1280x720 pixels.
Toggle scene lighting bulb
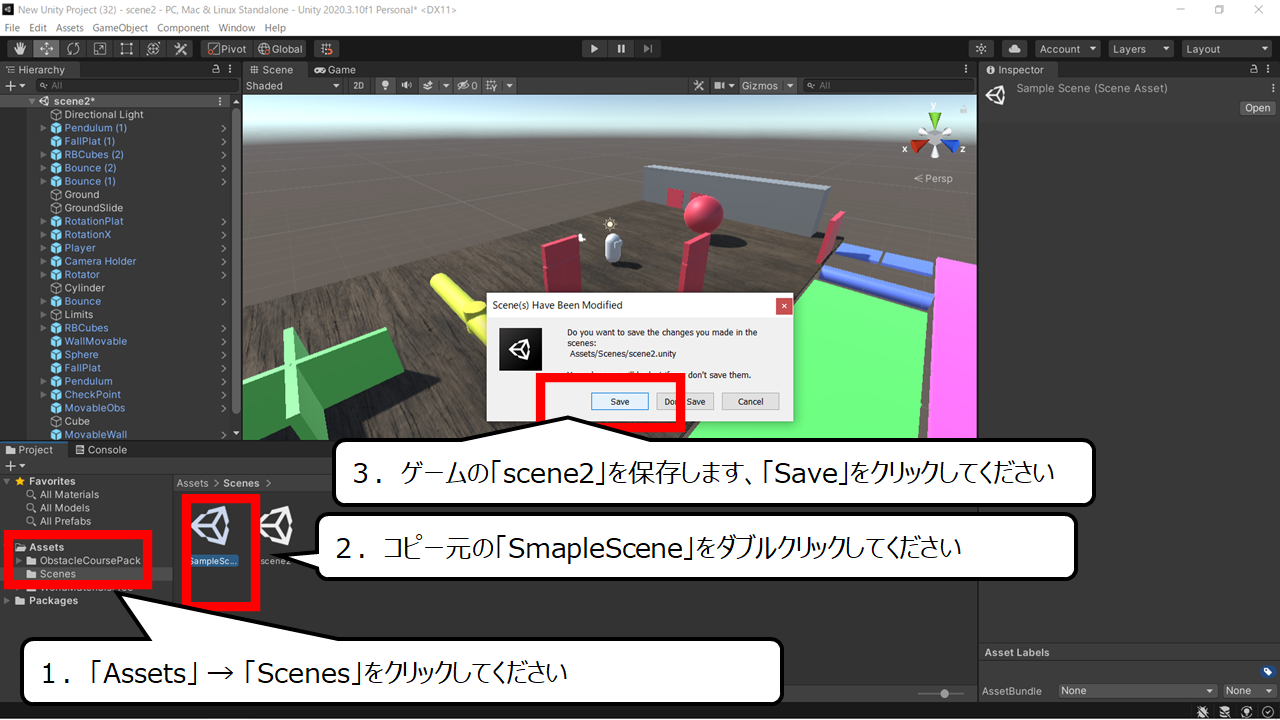pyautogui.click(x=385, y=86)
